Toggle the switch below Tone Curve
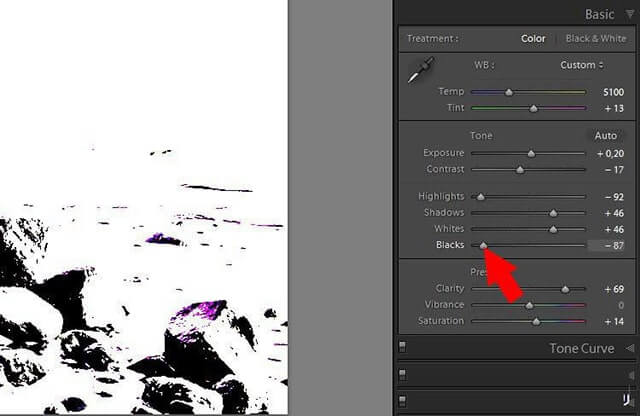 [402, 375]
